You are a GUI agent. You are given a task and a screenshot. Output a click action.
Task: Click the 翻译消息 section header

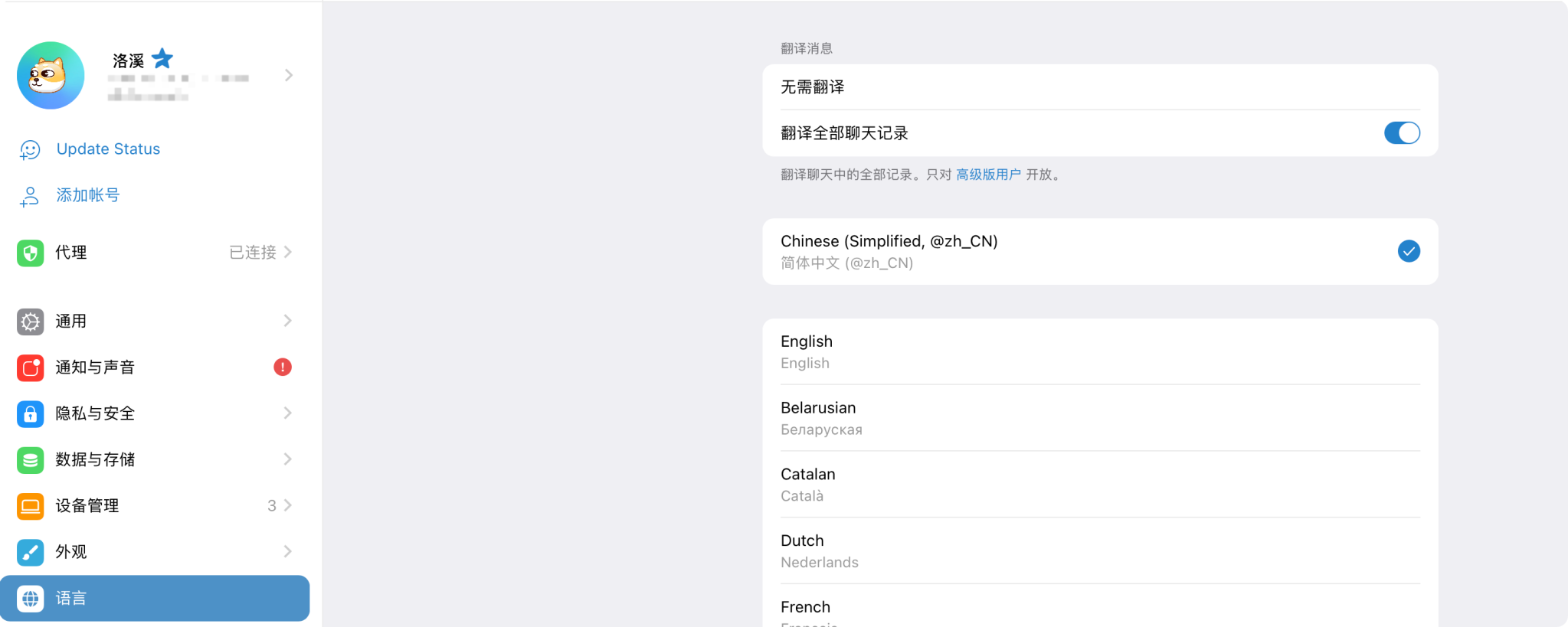point(807,48)
